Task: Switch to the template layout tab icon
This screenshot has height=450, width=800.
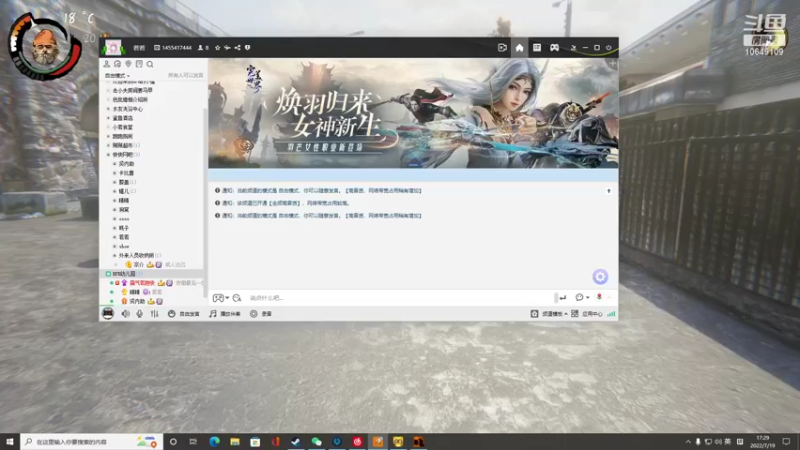Action: [537, 47]
